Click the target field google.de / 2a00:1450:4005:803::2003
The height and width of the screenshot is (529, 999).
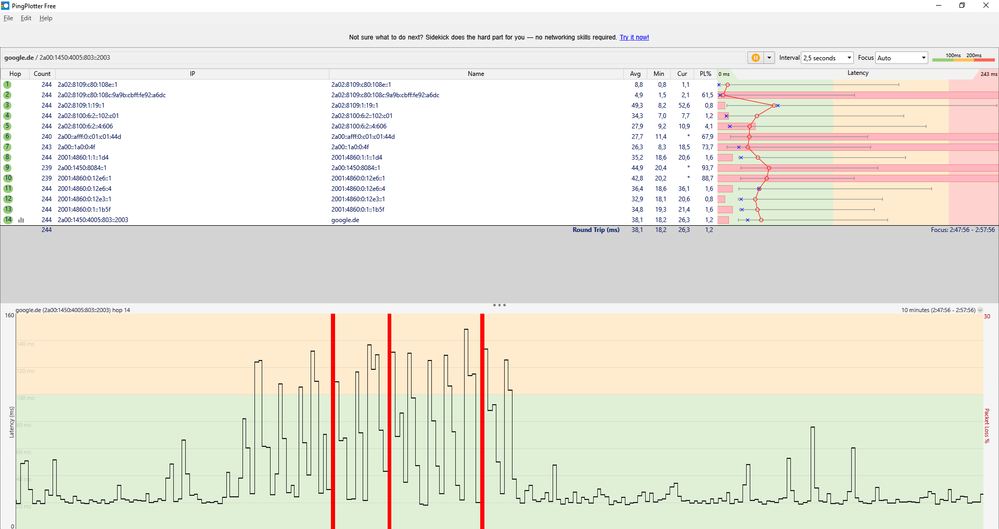click(x=57, y=57)
